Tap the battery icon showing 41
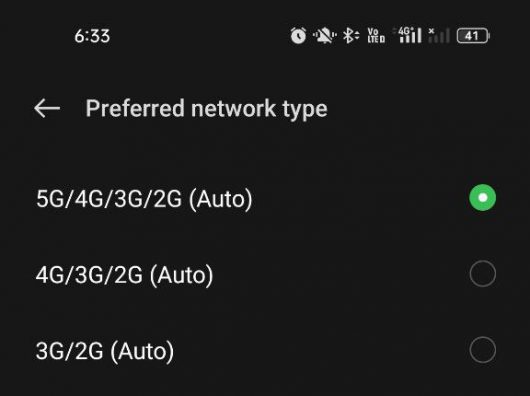 point(473,35)
